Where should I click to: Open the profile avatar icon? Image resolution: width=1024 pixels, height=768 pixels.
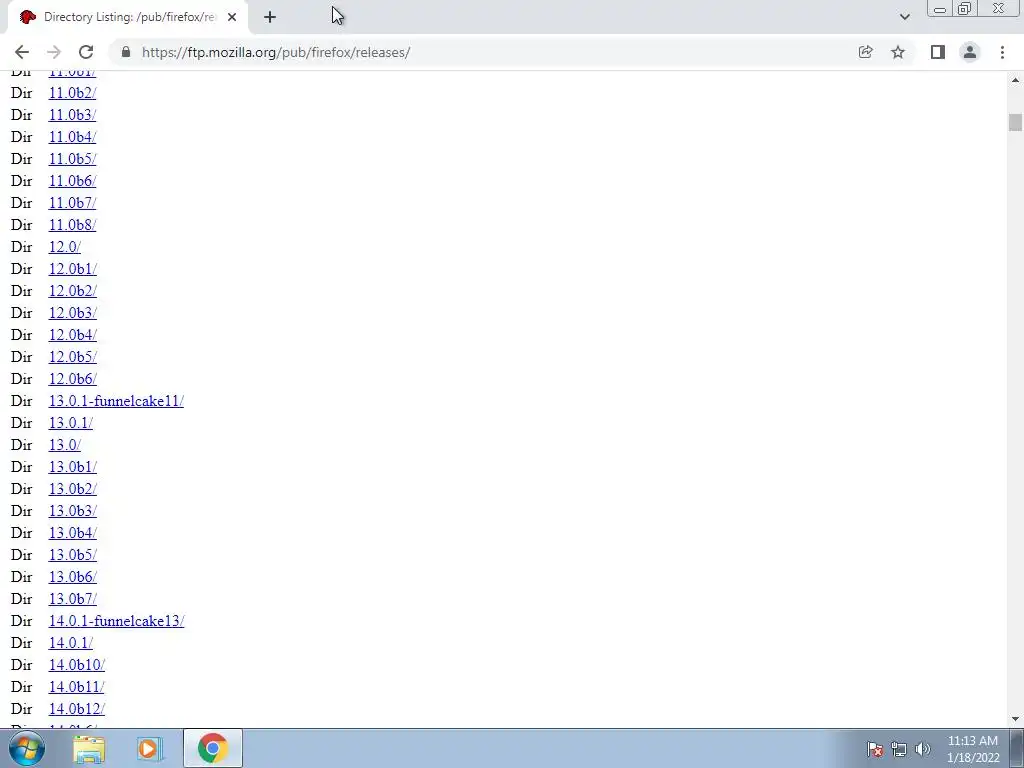point(970,52)
